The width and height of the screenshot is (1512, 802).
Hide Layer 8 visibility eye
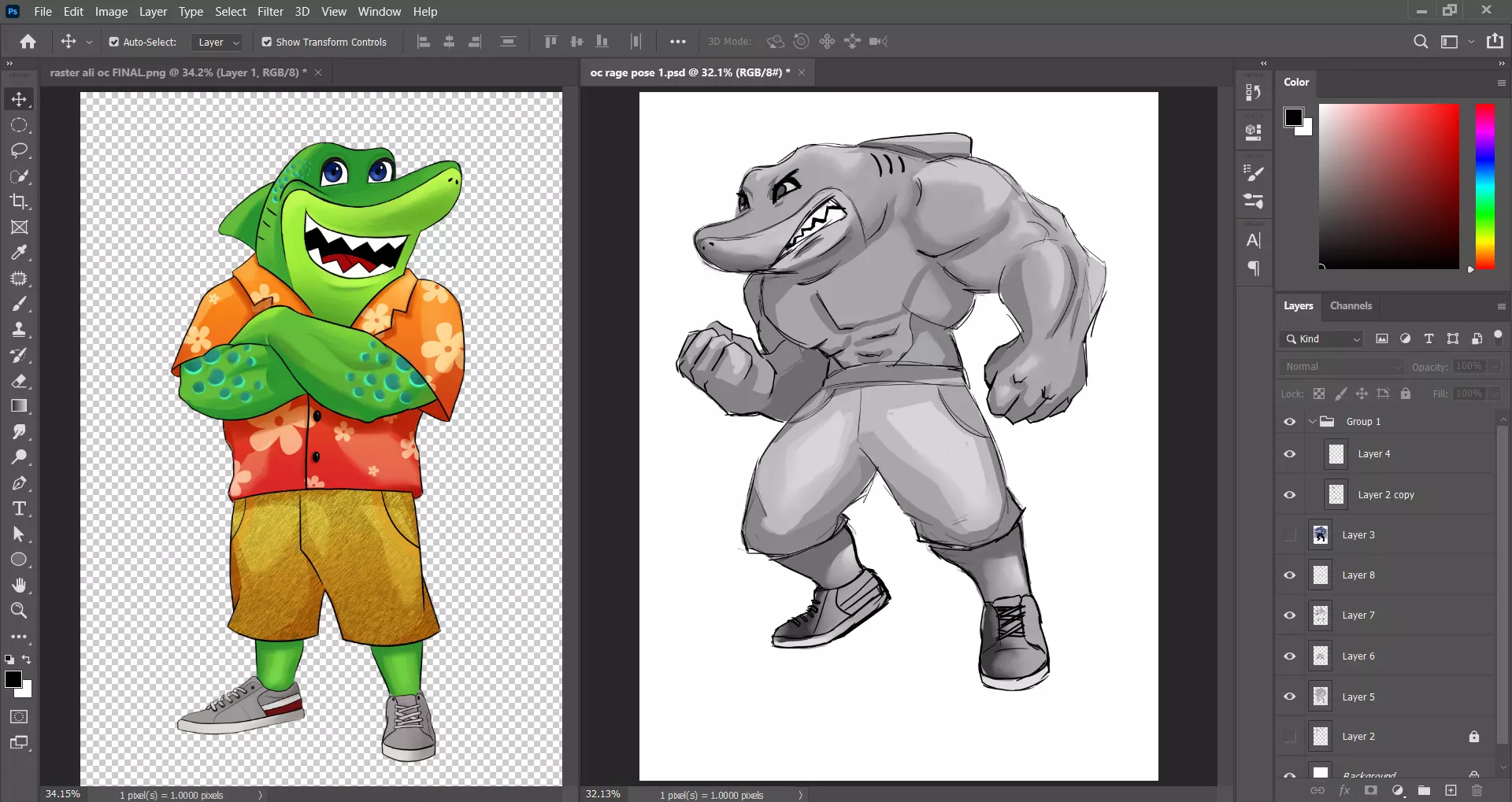1290,575
